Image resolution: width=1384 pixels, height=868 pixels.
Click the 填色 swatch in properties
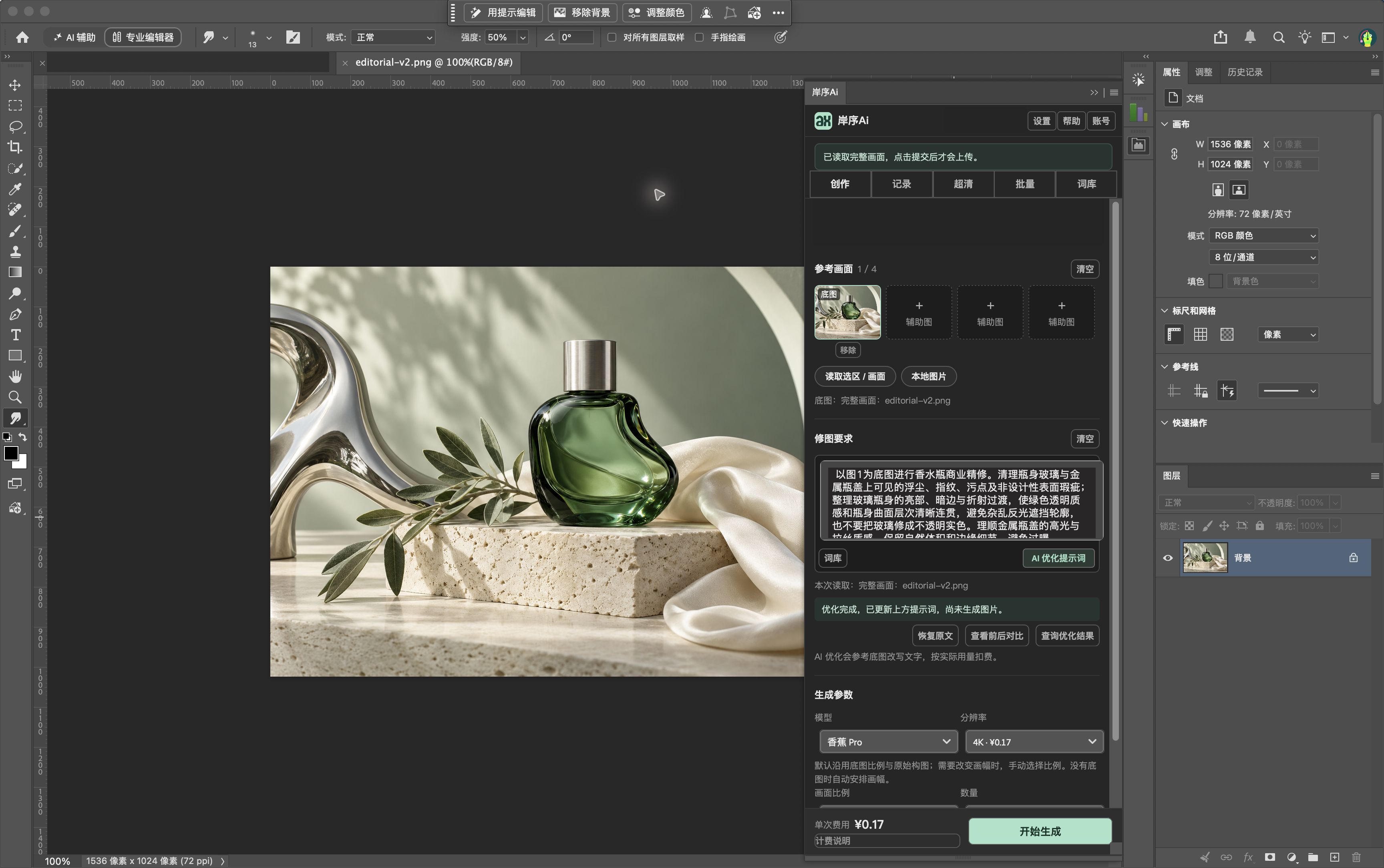coord(1215,281)
